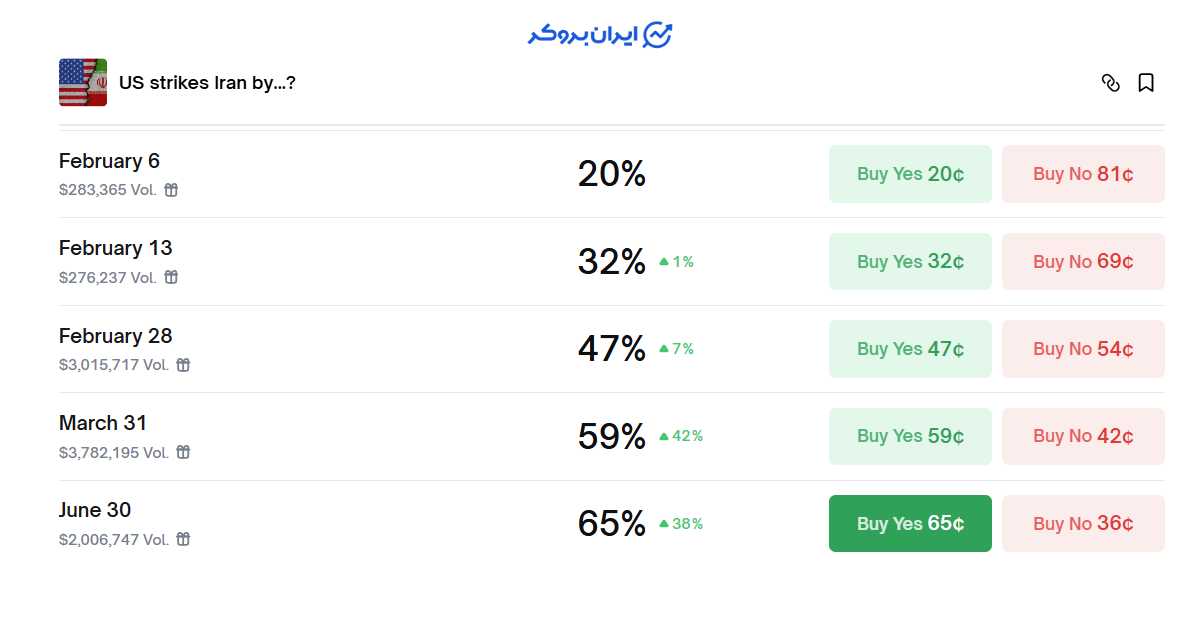Click the rewards gift icon for February 6
Image resolution: width=1200 pixels, height=628 pixels.
click(171, 190)
